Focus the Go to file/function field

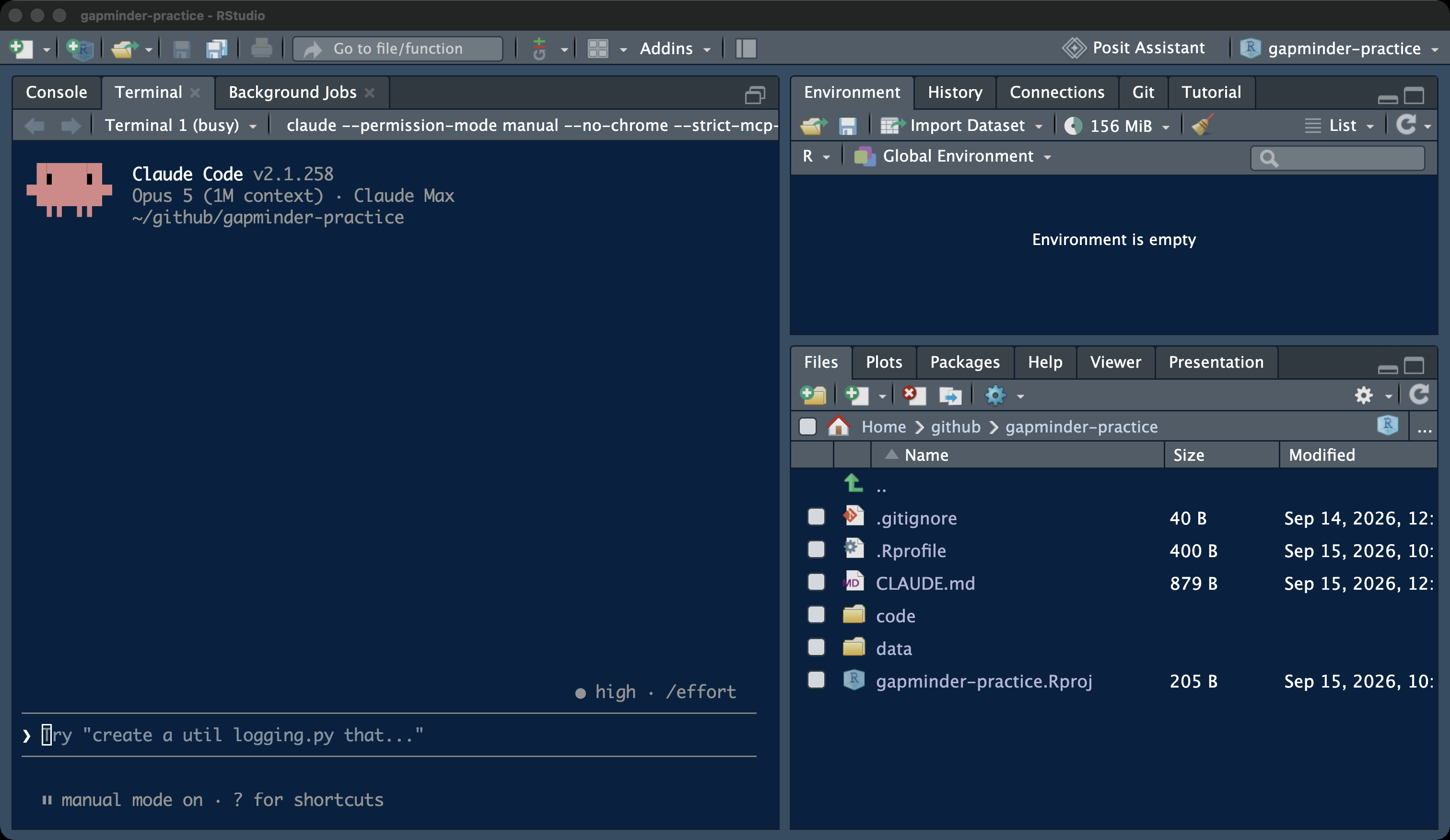point(398,48)
